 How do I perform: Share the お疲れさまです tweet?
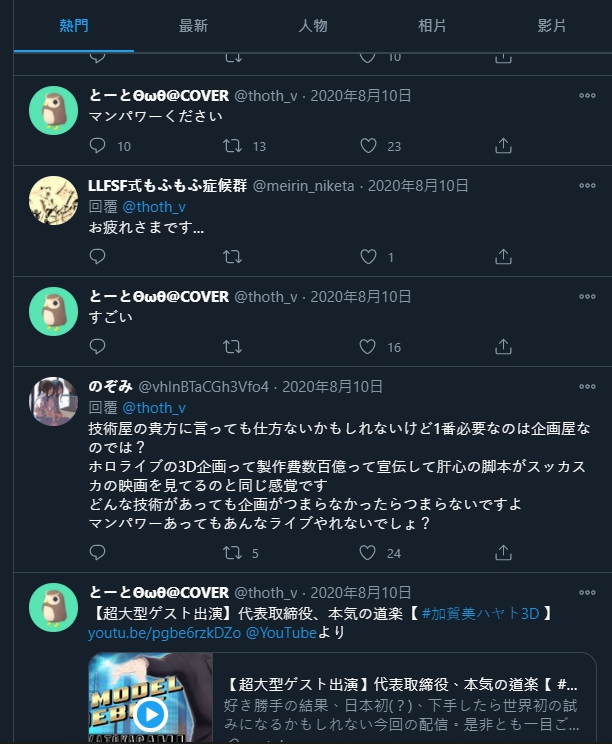503,257
